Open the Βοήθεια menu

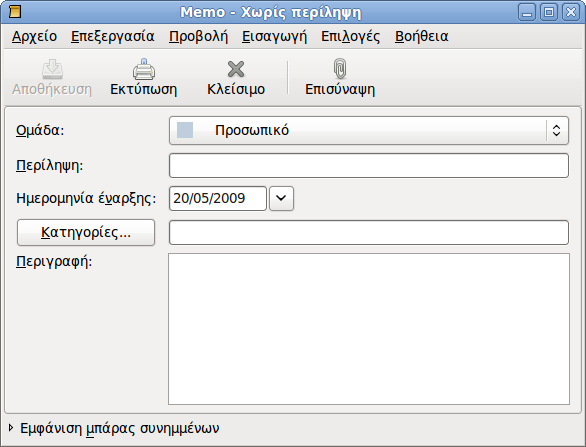click(x=422, y=36)
